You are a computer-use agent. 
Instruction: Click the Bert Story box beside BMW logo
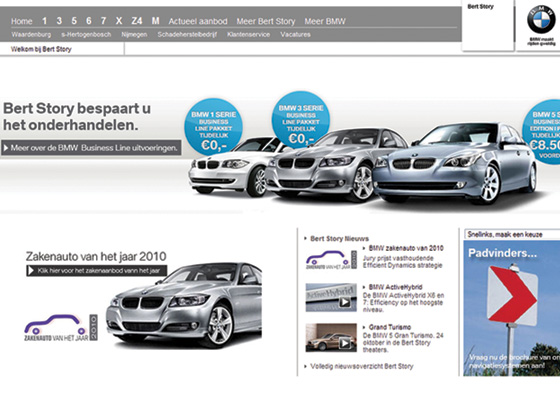[x=488, y=26]
